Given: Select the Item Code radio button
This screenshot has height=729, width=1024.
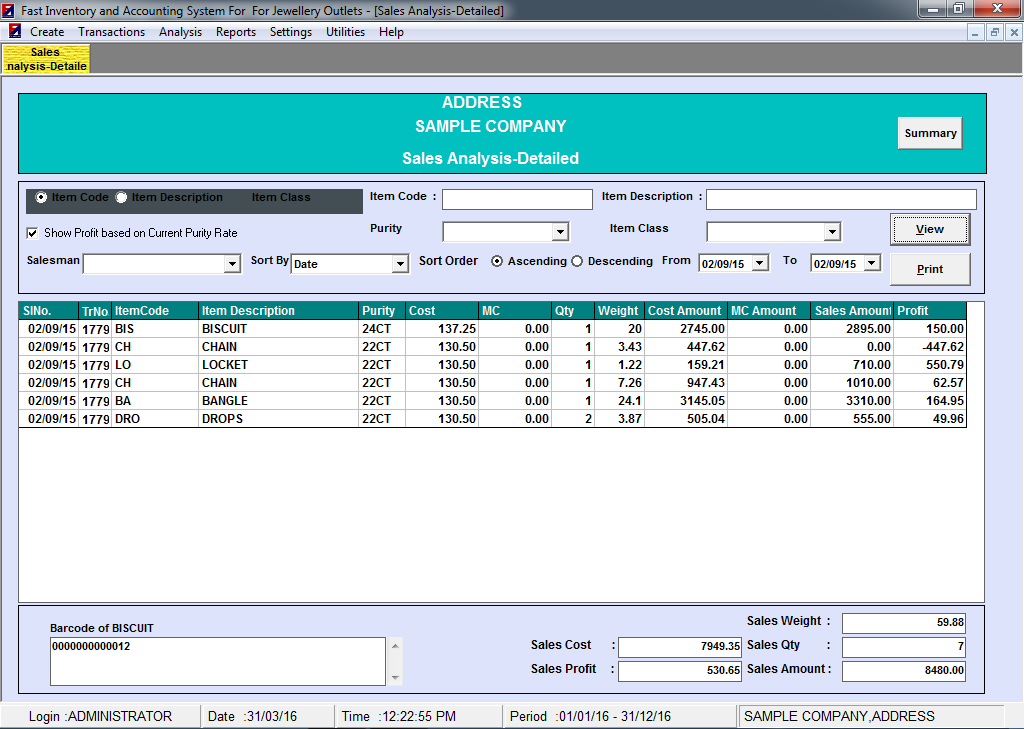Looking at the screenshot, I should tap(41, 198).
